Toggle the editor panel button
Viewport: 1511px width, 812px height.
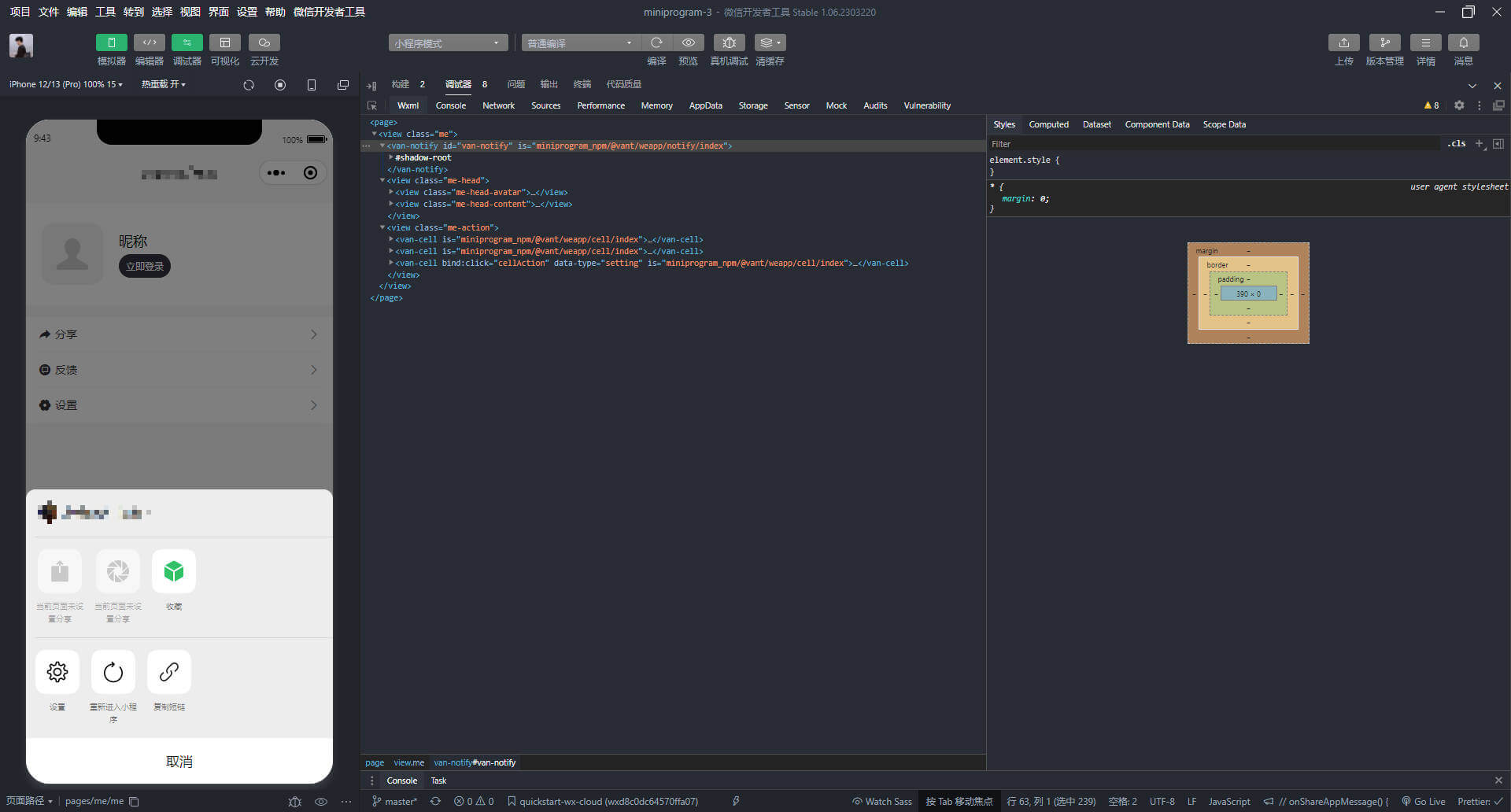(x=149, y=42)
